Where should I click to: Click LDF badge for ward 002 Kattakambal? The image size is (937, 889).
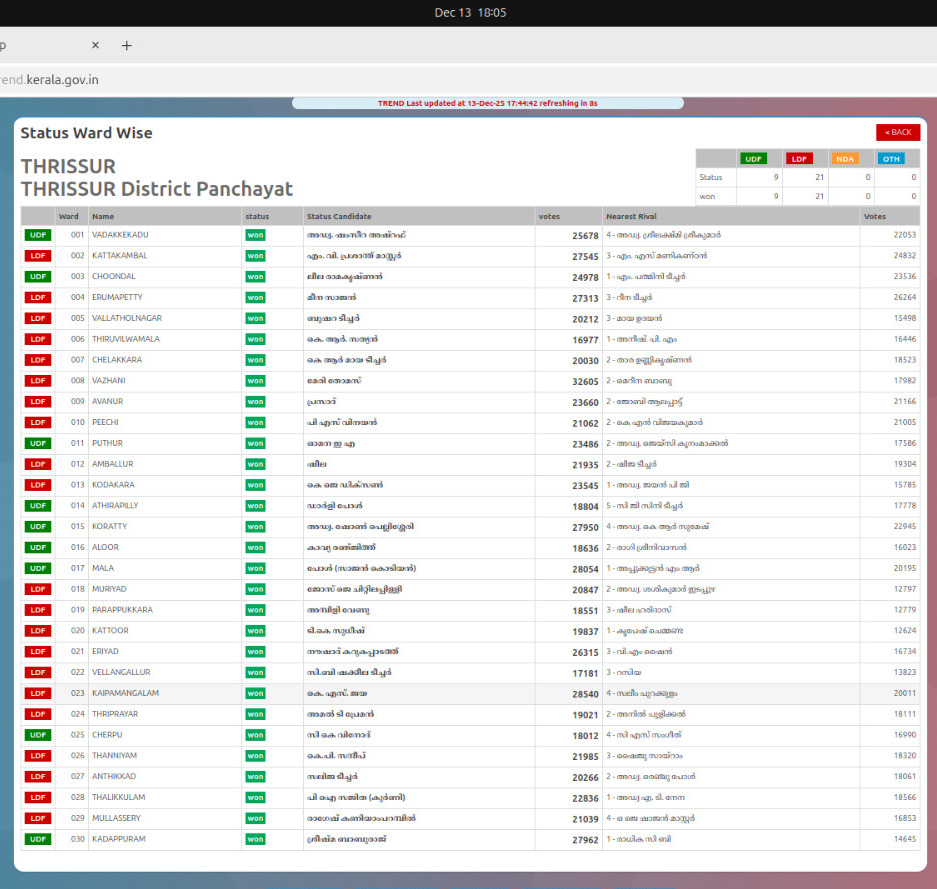coord(38,256)
